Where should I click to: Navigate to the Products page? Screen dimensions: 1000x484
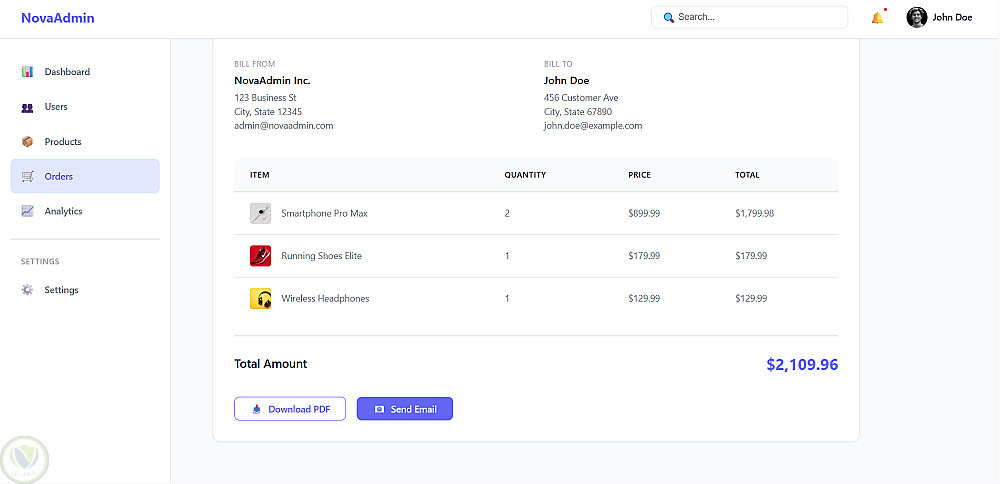63,142
